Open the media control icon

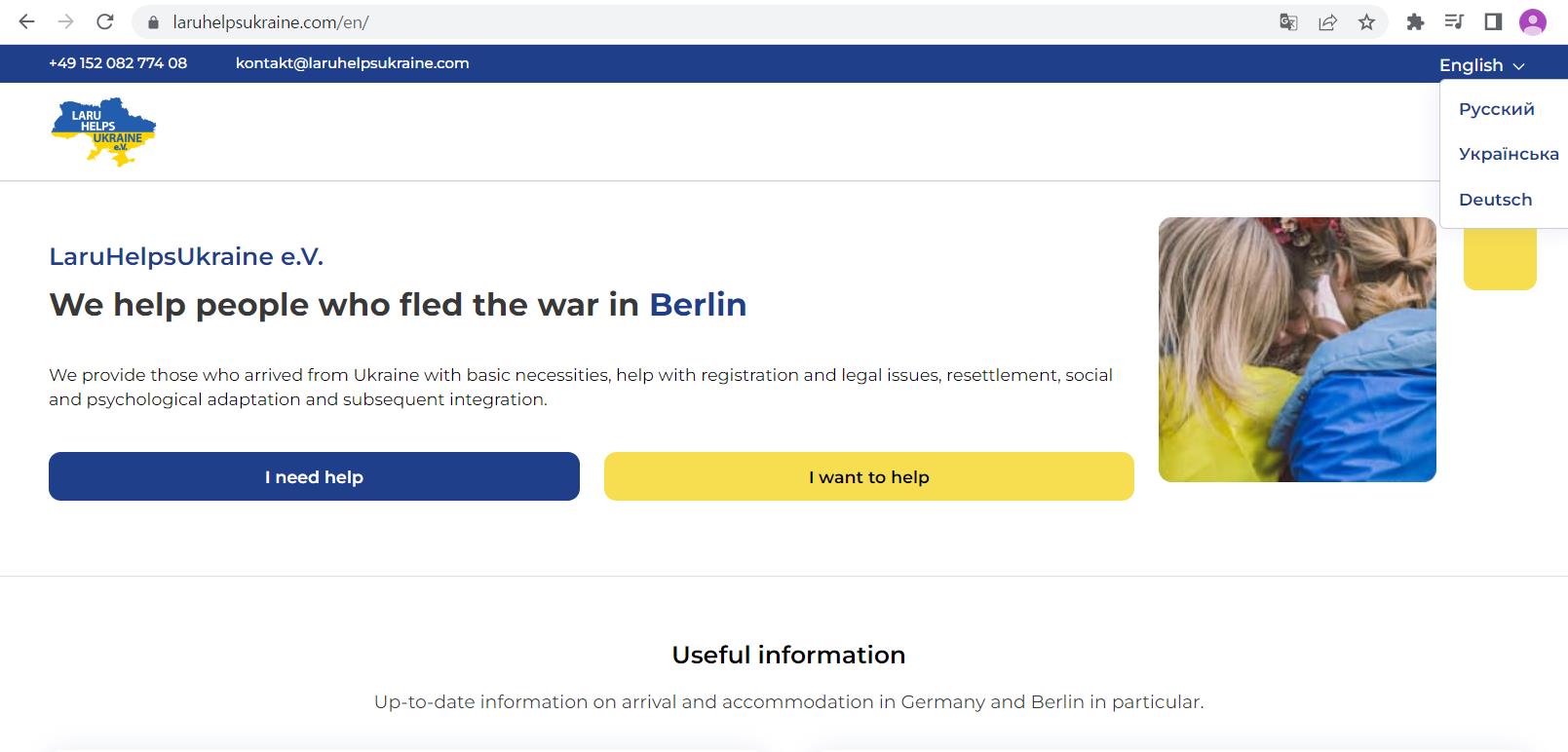coord(1454,22)
